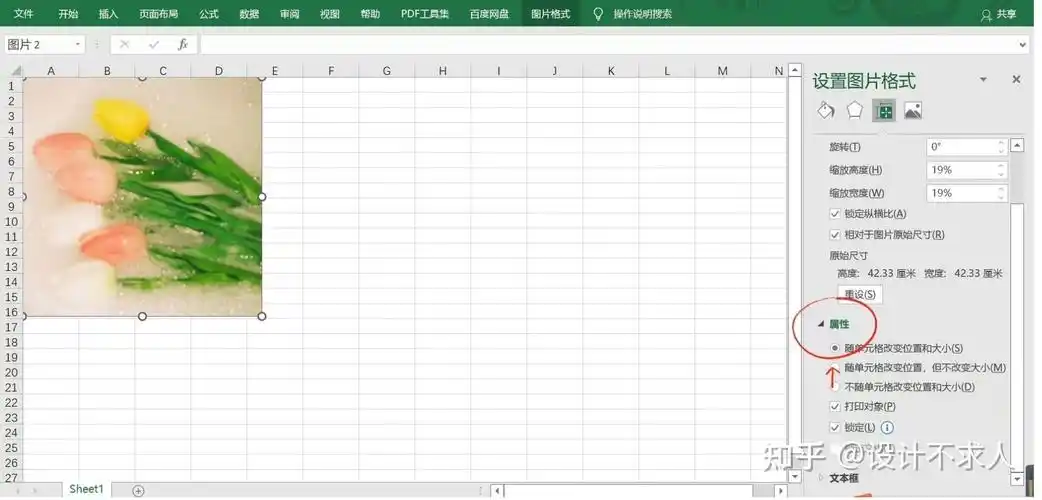
Task: Click the worksheet vertical scrollbar down arrow
Action: coord(795,476)
